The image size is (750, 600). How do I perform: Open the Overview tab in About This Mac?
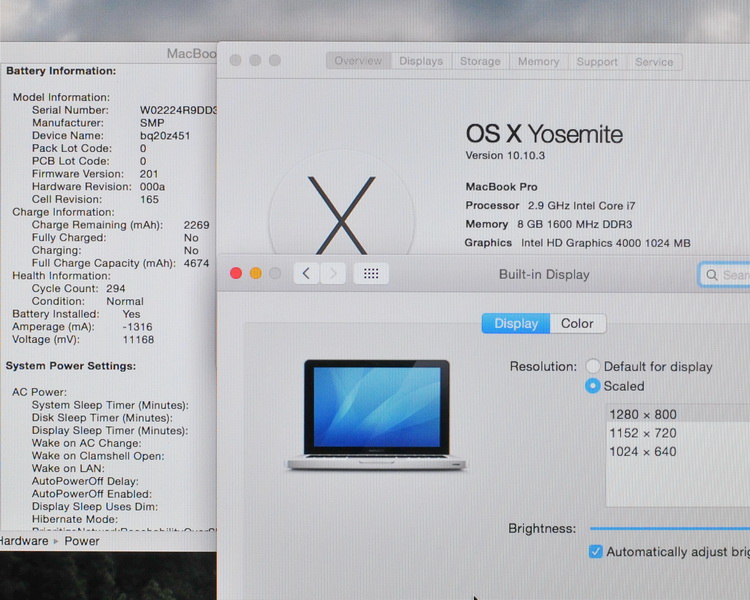tap(358, 61)
